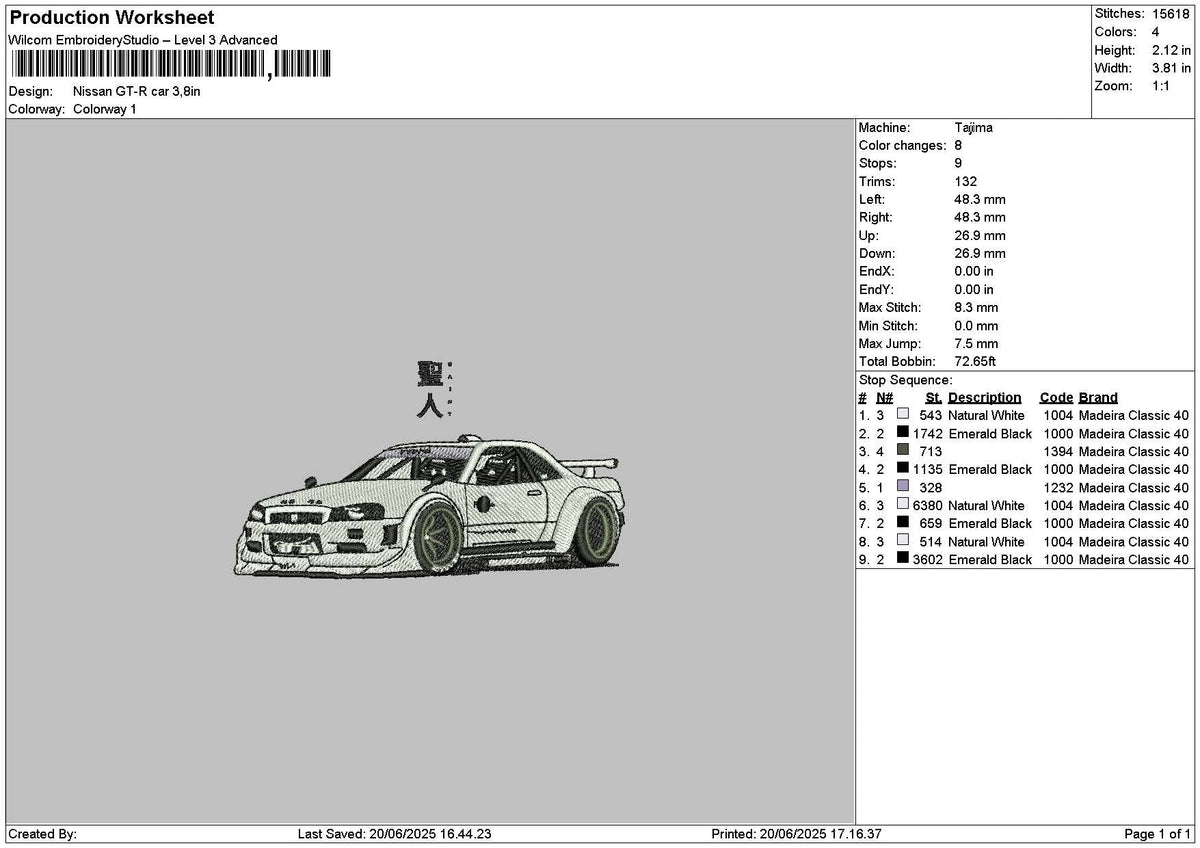Click the Brand column header
The image size is (1200, 848).
(1098, 398)
